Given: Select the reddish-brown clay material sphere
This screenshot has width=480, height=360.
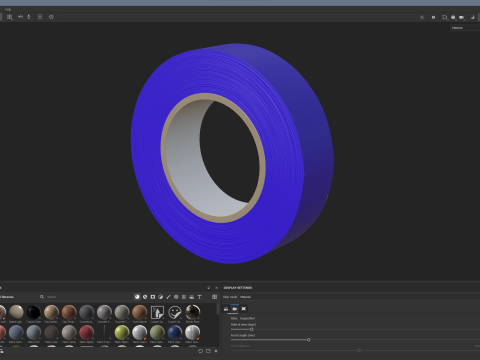Looking at the screenshot, I should (69, 313).
